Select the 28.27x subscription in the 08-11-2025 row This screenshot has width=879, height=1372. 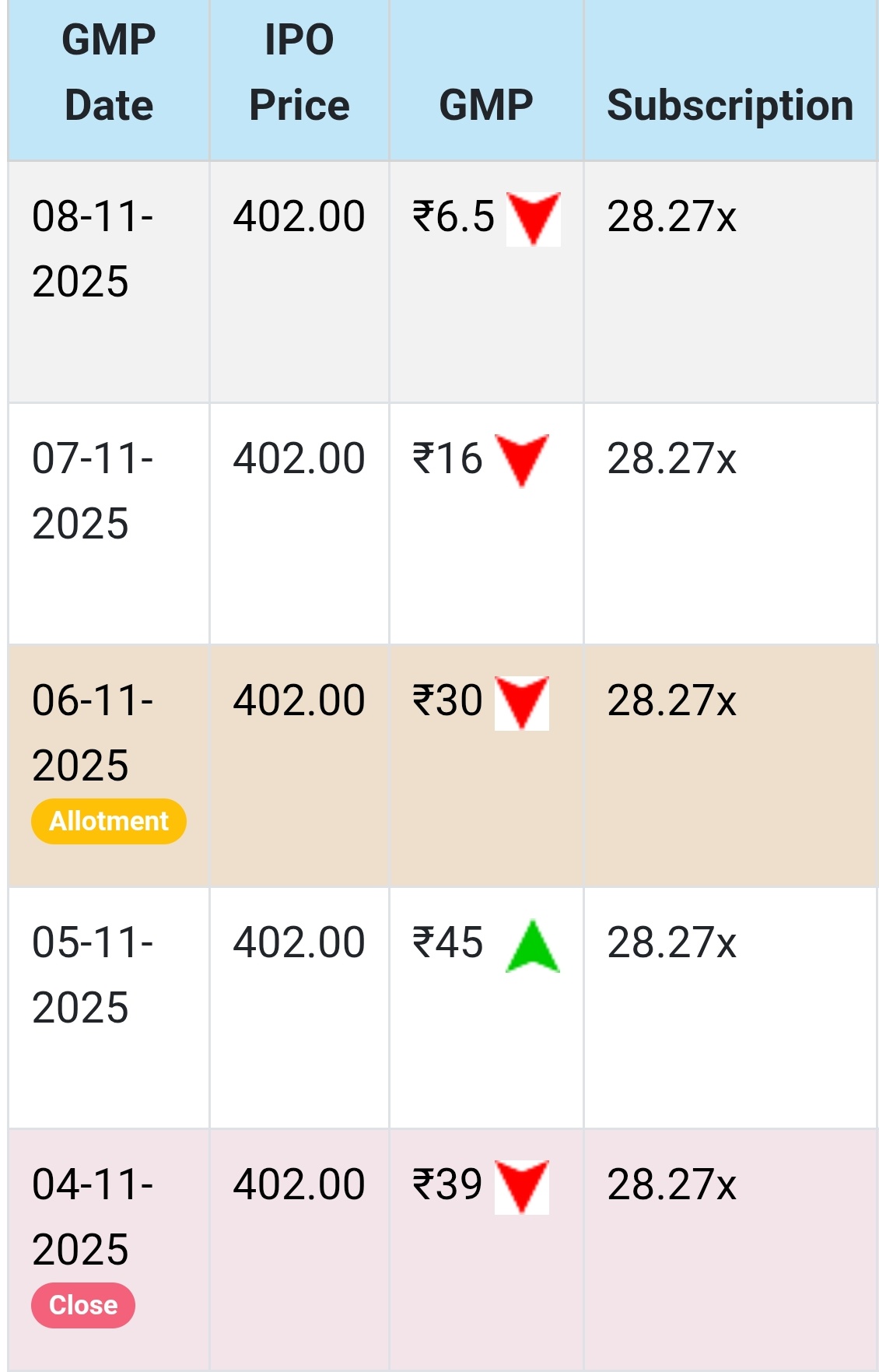point(671,216)
